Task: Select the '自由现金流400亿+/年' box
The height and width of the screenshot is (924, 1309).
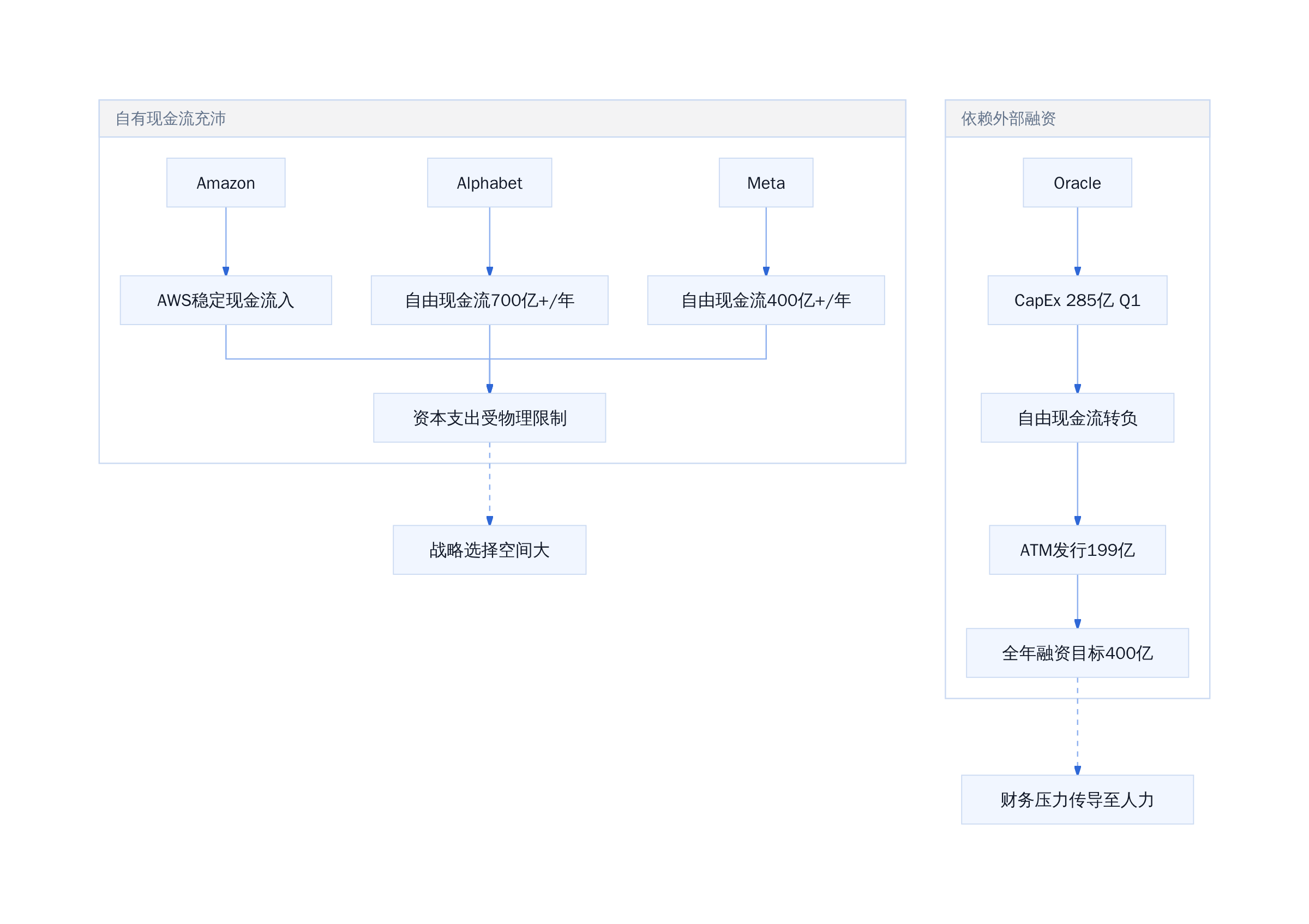Action: [x=766, y=301]
